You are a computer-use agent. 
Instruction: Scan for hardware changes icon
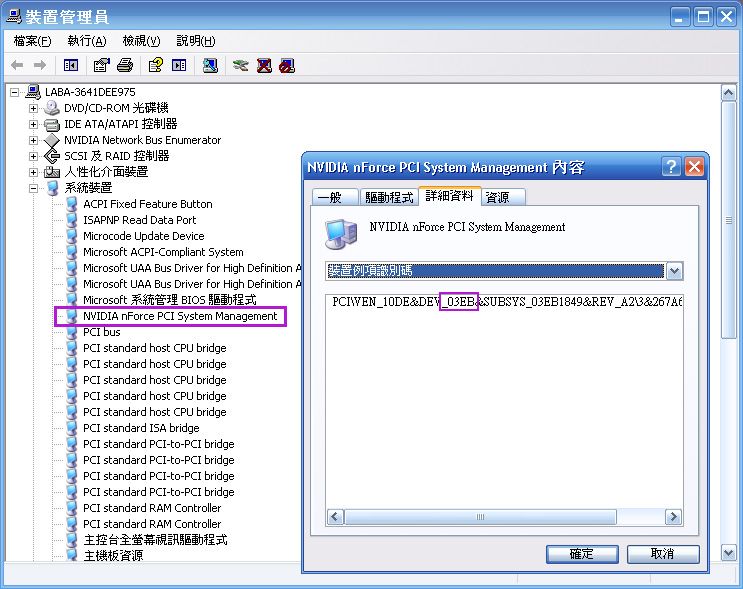210,65
